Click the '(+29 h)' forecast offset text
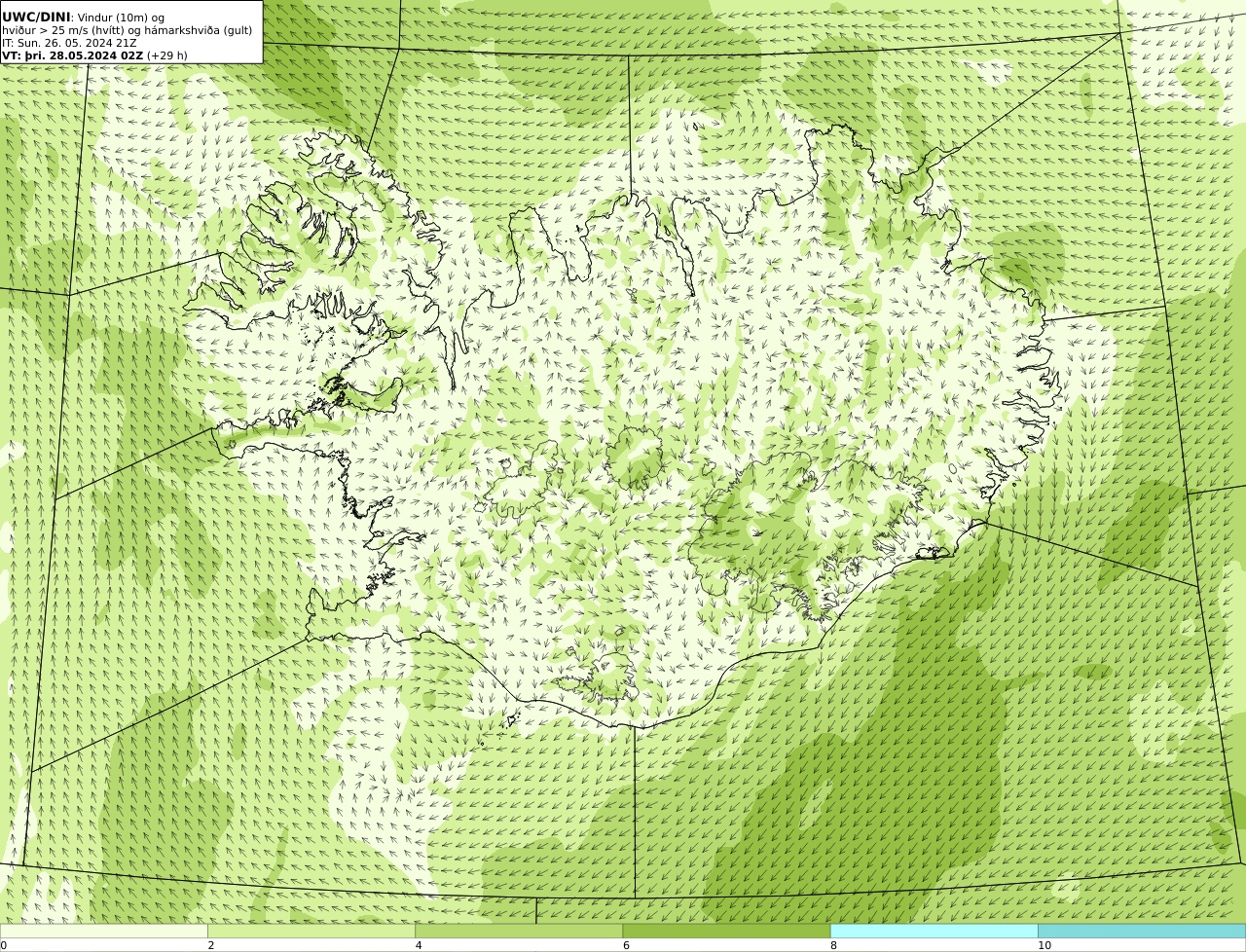The width and height of the screenshot is (1246, 952). tap(166, 55)
